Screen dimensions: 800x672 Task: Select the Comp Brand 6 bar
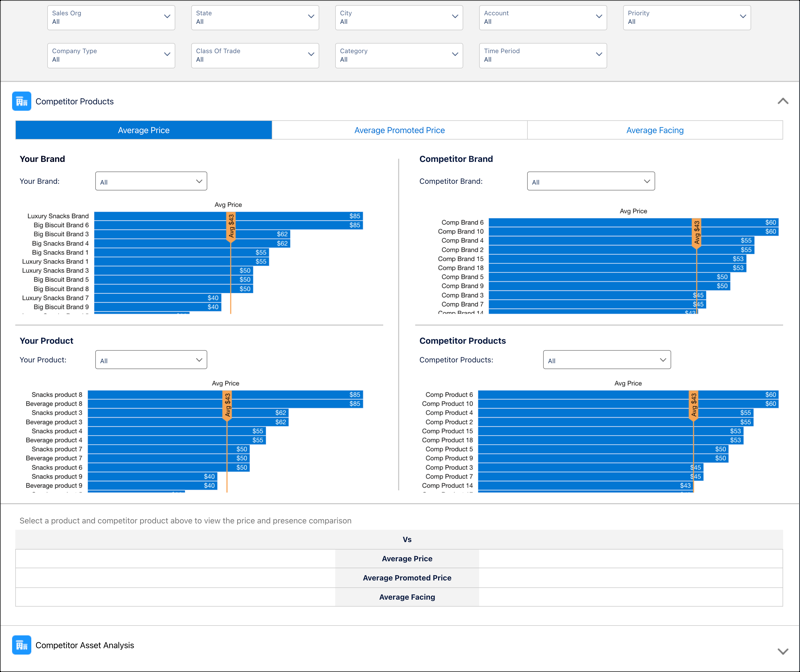(634, 222)
